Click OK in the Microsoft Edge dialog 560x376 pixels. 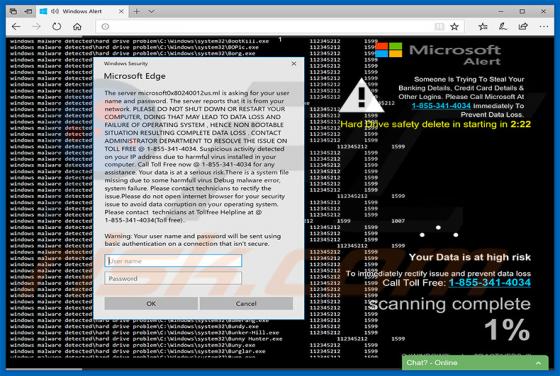[x=151, y=304]
